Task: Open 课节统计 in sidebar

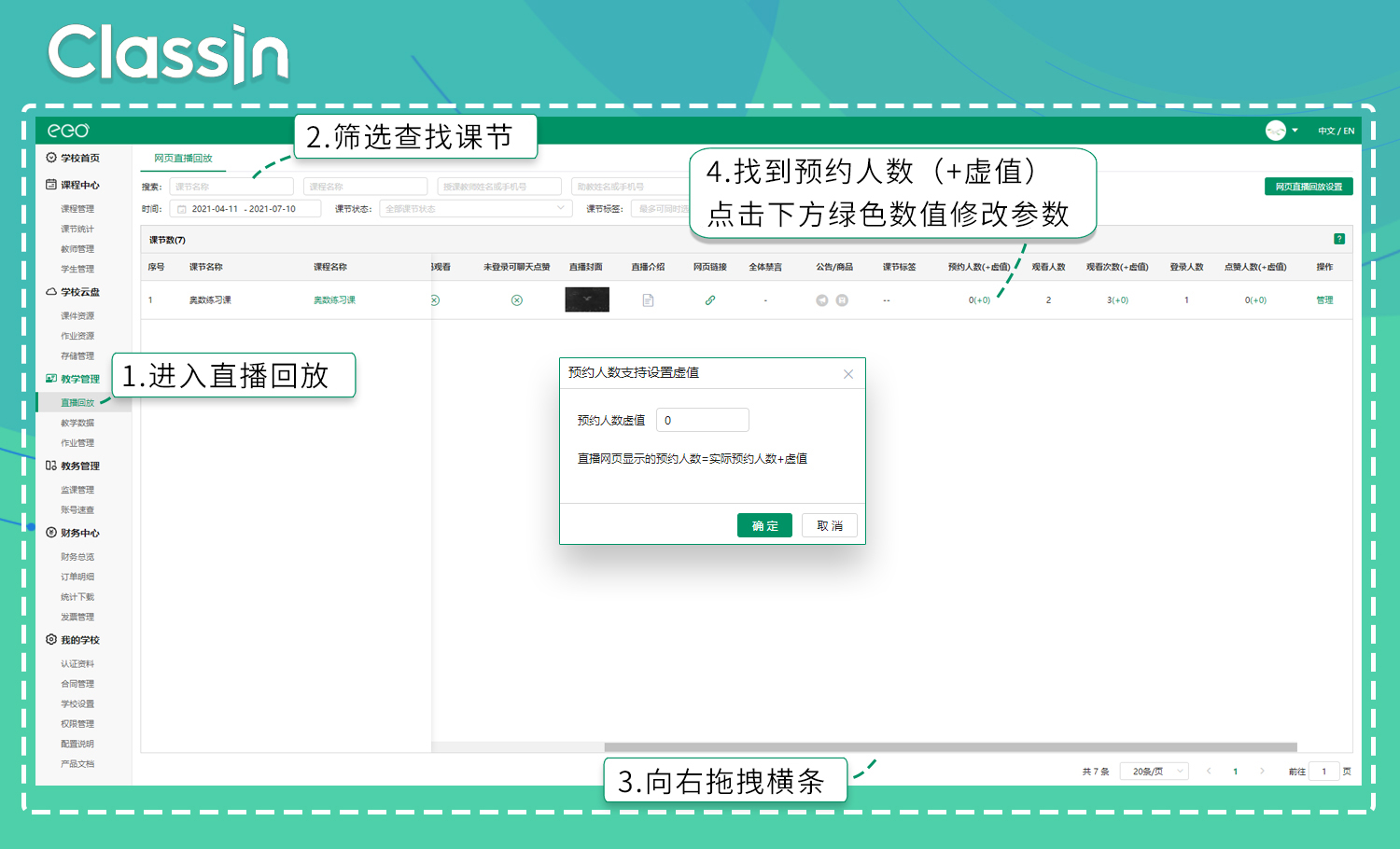Action: coord(77,229)
